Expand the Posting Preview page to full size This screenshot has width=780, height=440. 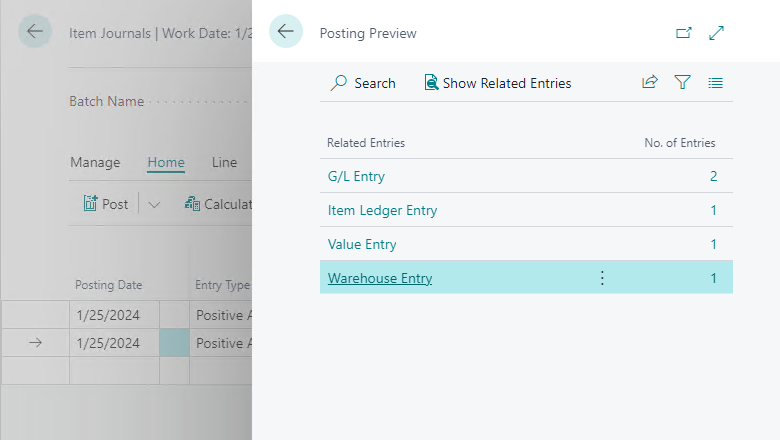click(x=716, y=33)
